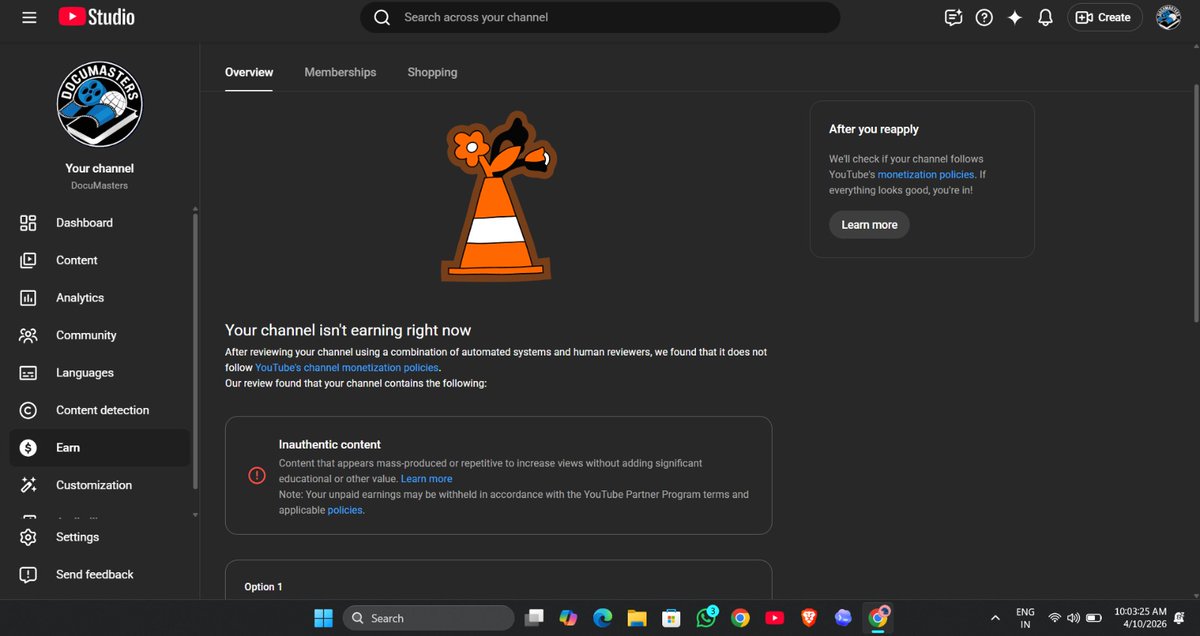Click the sparkle Ask Studio icon
Image resolution: width=1200 pixels, height=636 pixels.
coord(1015,17)
